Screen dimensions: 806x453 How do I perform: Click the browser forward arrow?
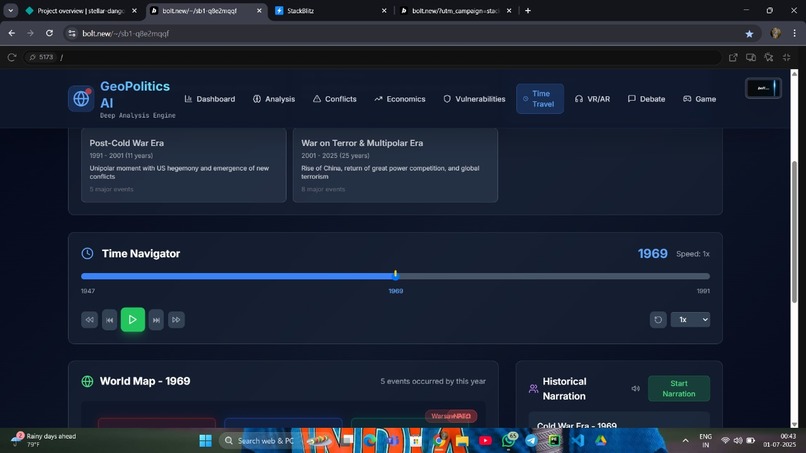30,33
